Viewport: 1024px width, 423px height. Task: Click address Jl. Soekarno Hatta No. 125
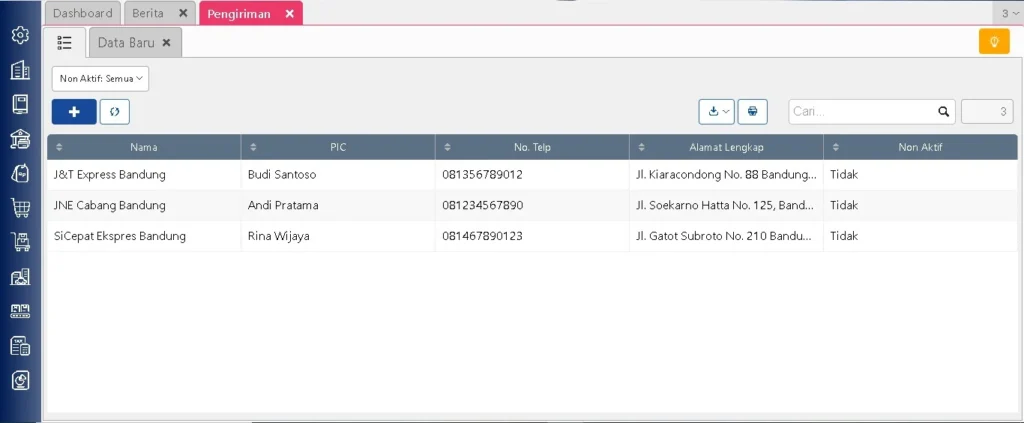pyautogui.click(x=725, y=206)
